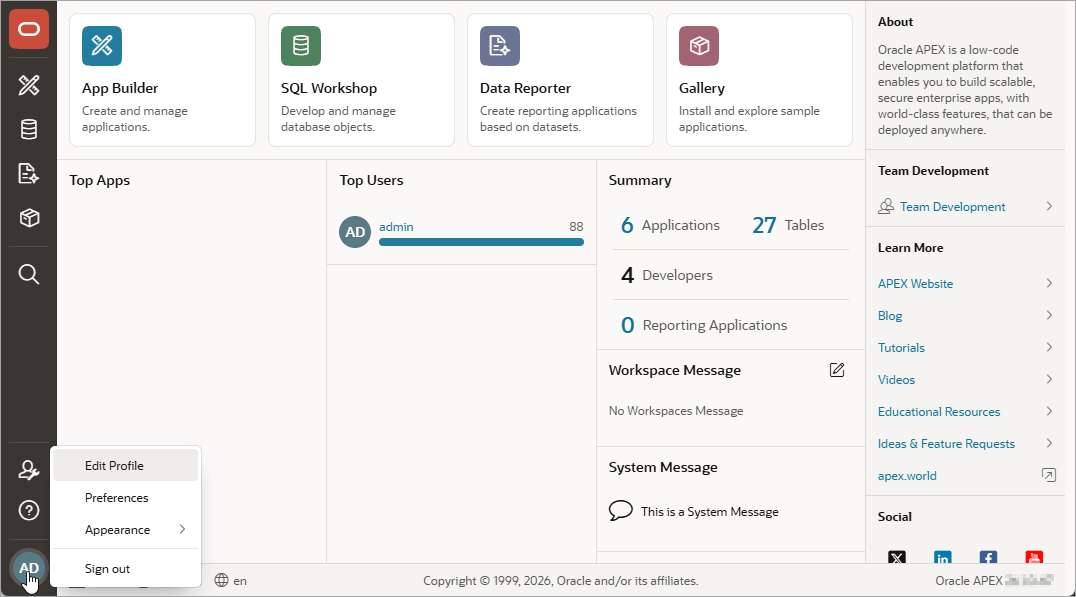Click the App Builder card title
Image resolution: width=1076 pixels, height=597 pixels.
(x=120, y=88)
